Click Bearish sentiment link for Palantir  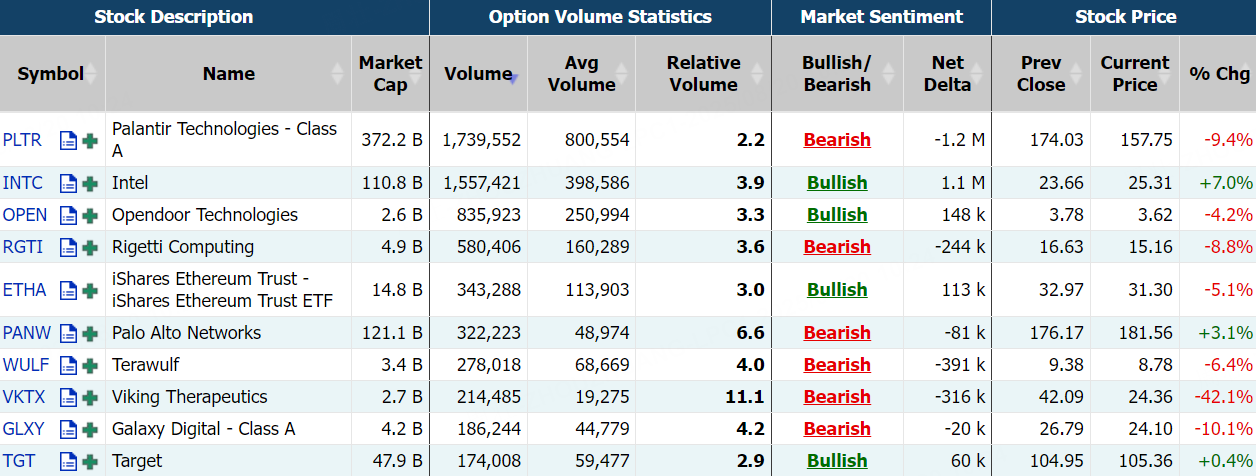[837, 140]
